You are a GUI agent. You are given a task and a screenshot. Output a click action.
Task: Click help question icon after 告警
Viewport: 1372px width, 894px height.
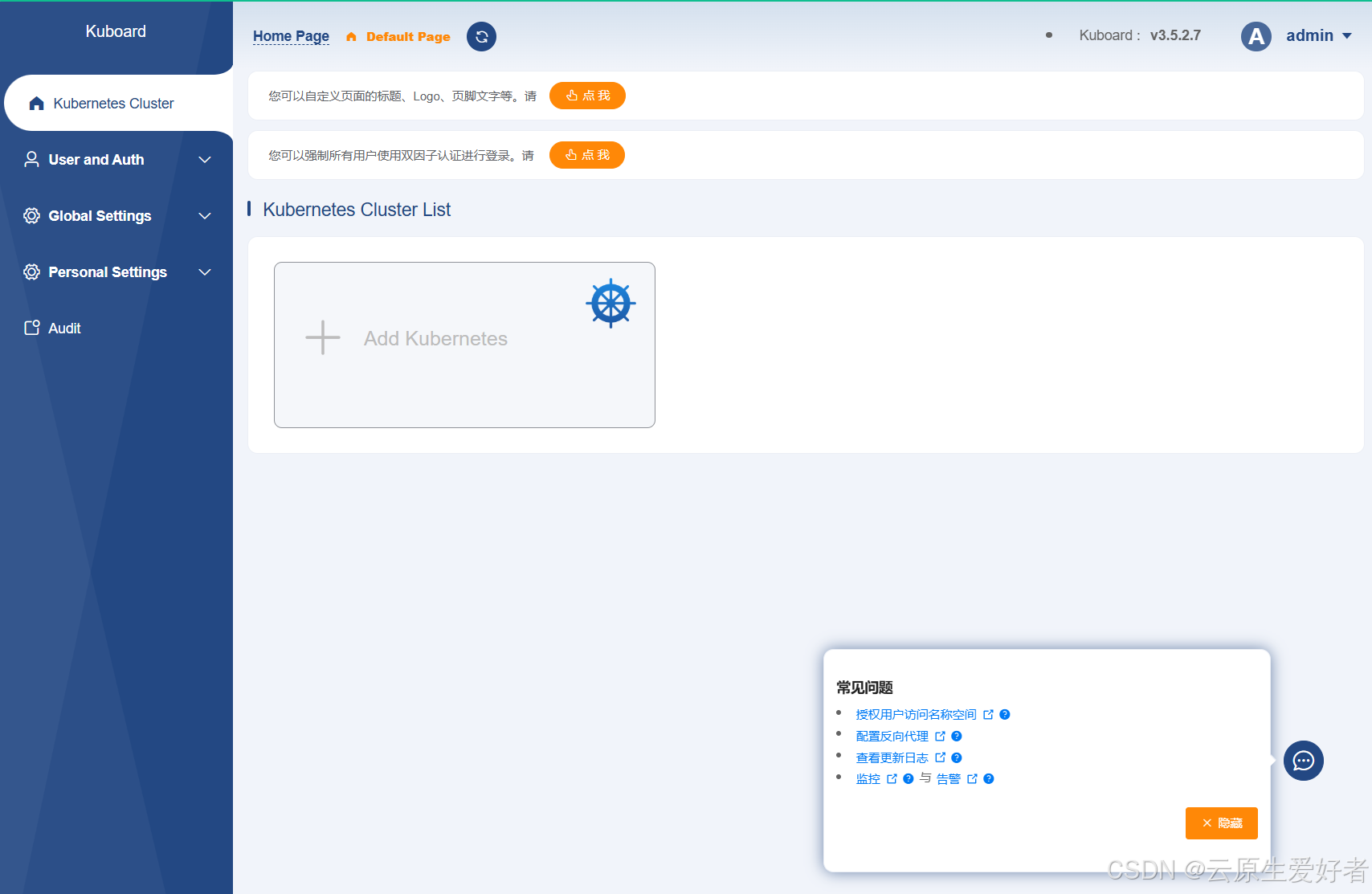[988, 778]
